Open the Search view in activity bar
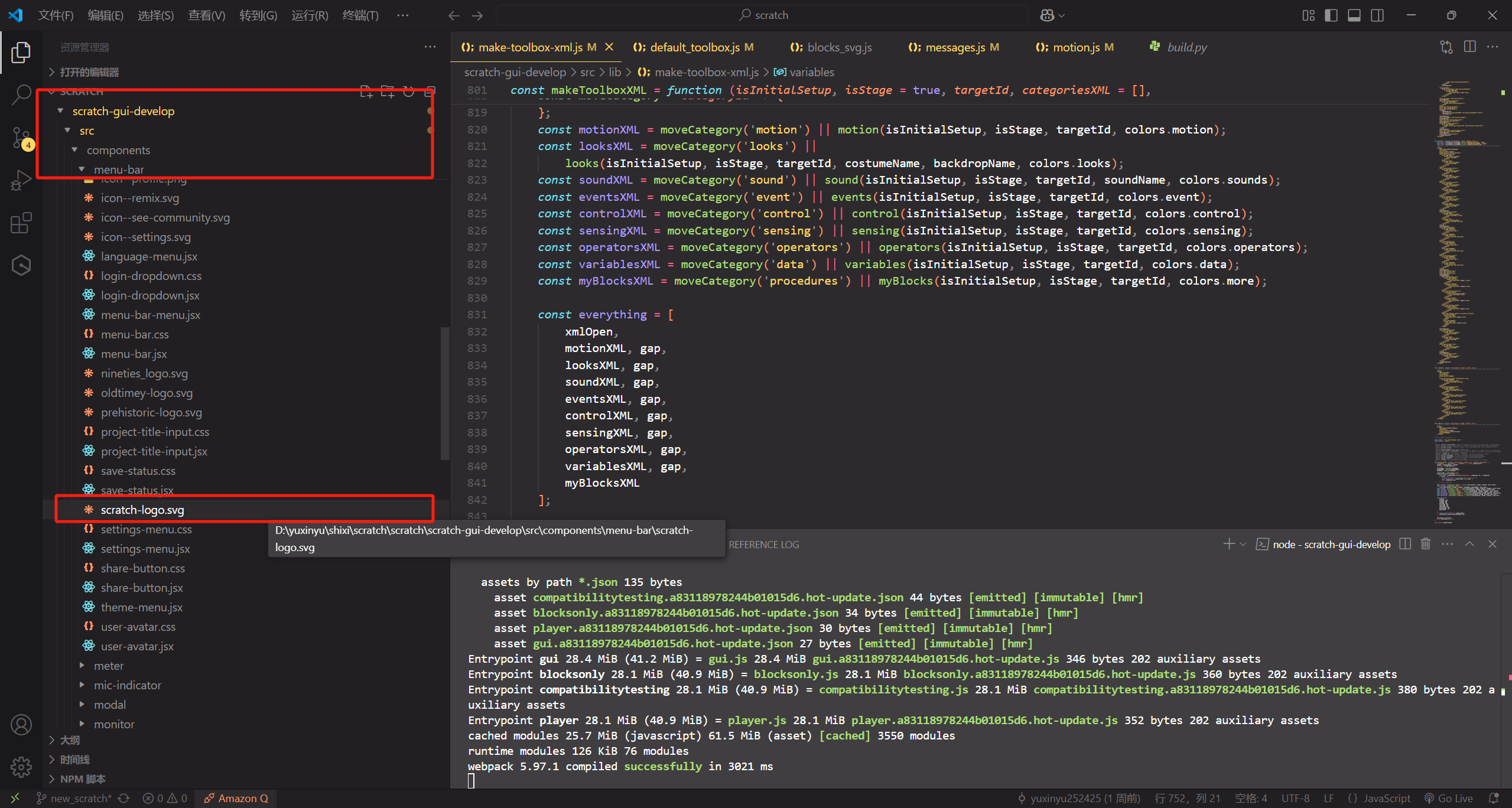 pos(21,95)
